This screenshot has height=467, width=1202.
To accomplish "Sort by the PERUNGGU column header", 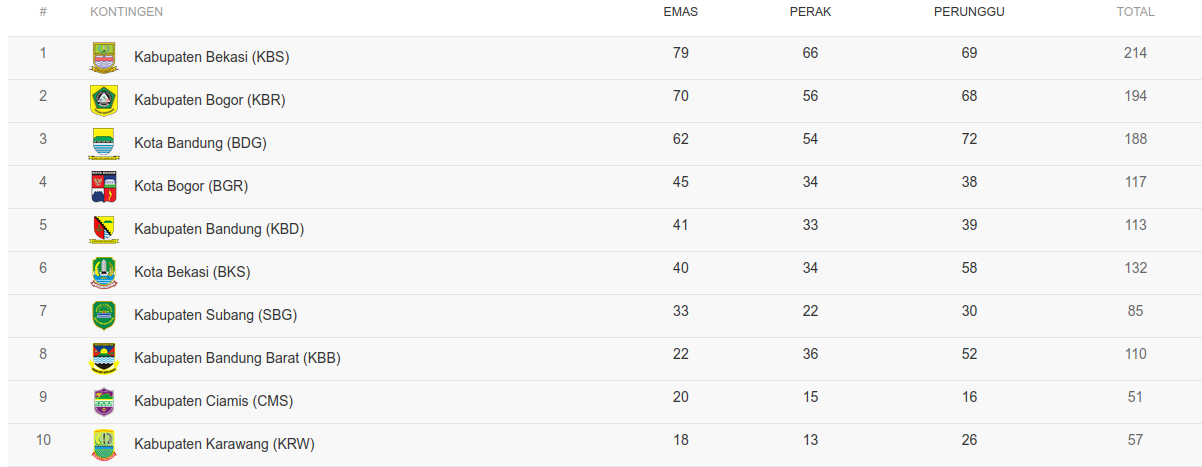I will (x=969, y=12).
